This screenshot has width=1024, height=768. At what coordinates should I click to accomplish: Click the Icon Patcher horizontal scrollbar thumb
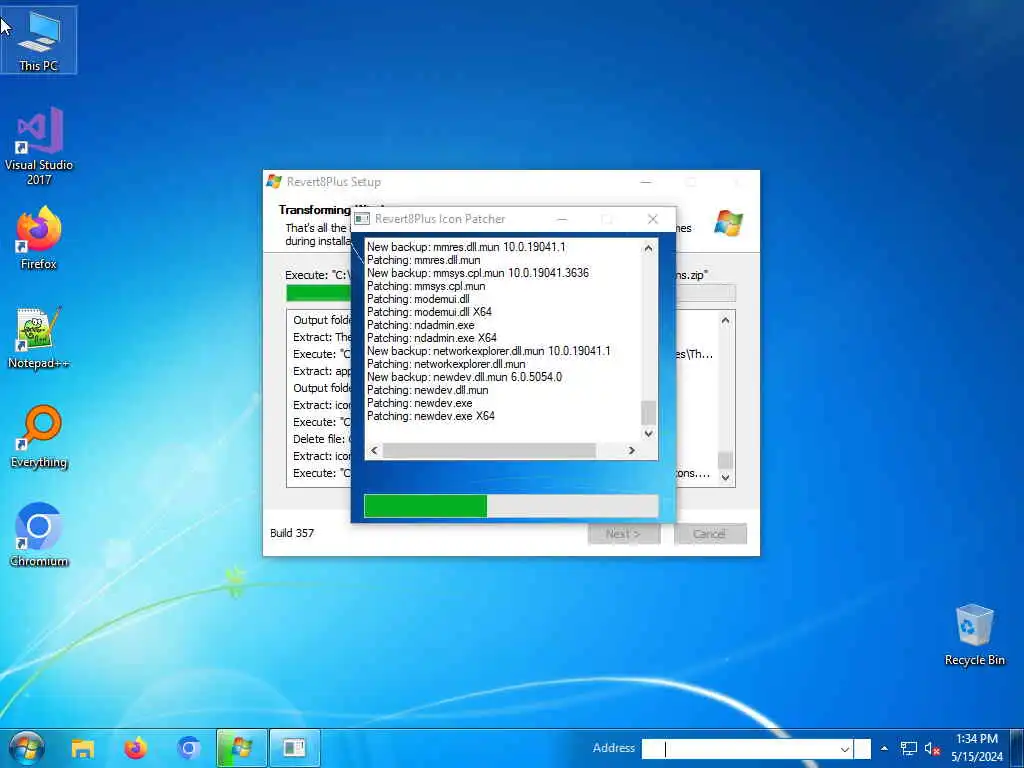489,450
